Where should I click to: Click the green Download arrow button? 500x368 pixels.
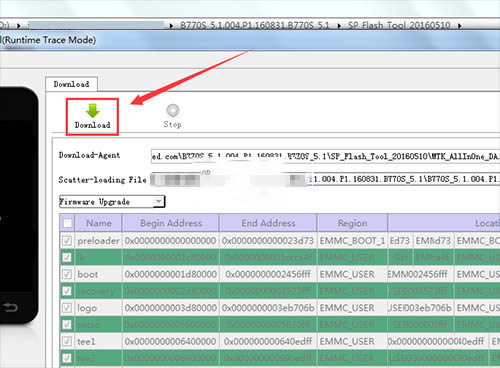[x=92, y=116]
